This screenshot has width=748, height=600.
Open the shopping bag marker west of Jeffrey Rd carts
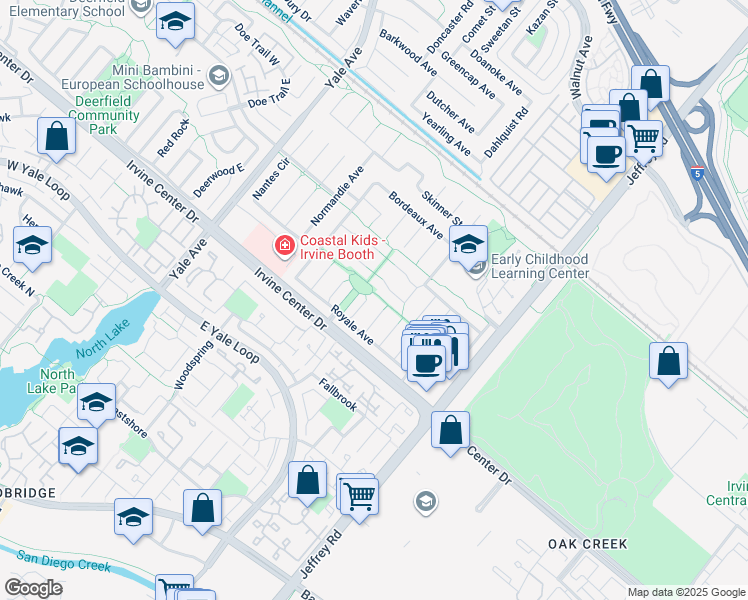coord(307,481)
